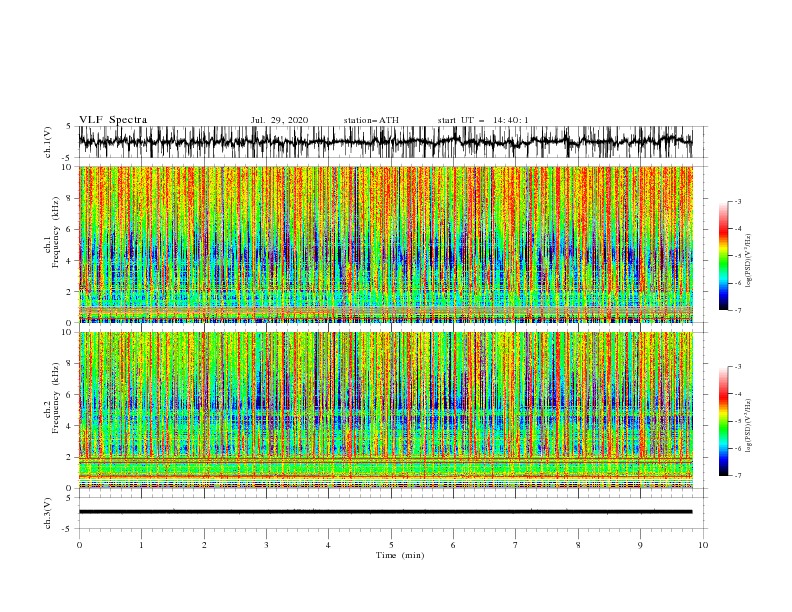Click the "-3" label on ch.1 colorbar

pos(738,201)
